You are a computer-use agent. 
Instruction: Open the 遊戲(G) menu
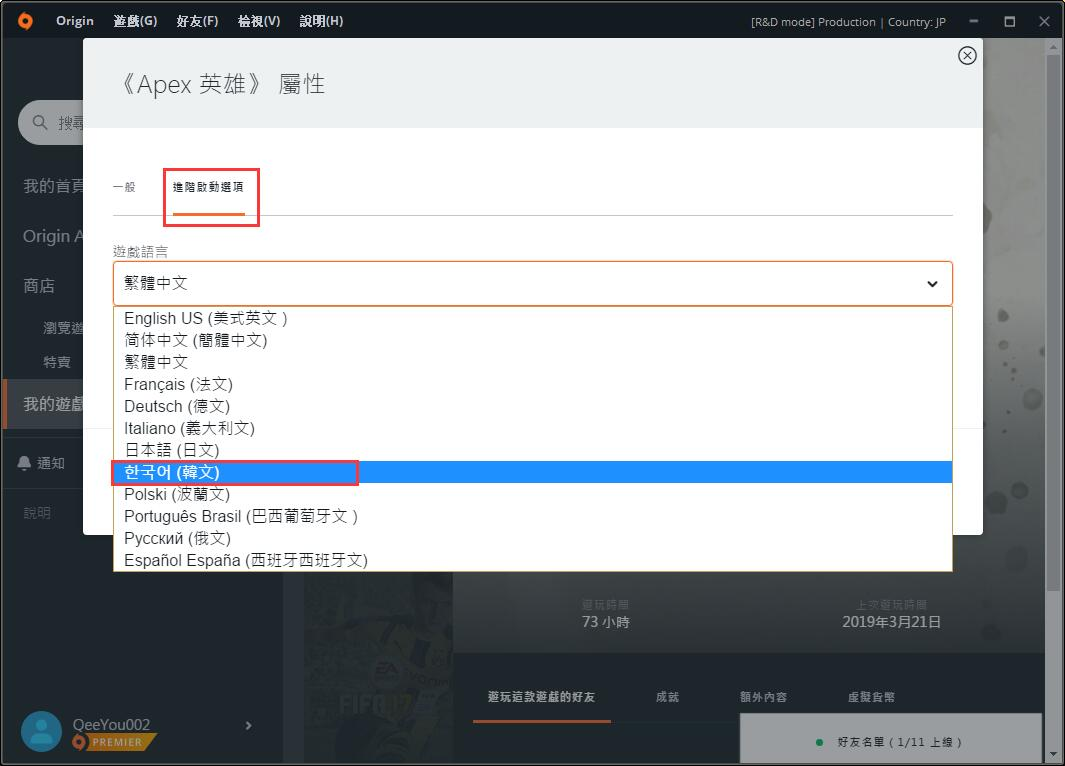[x=135, y=21]
